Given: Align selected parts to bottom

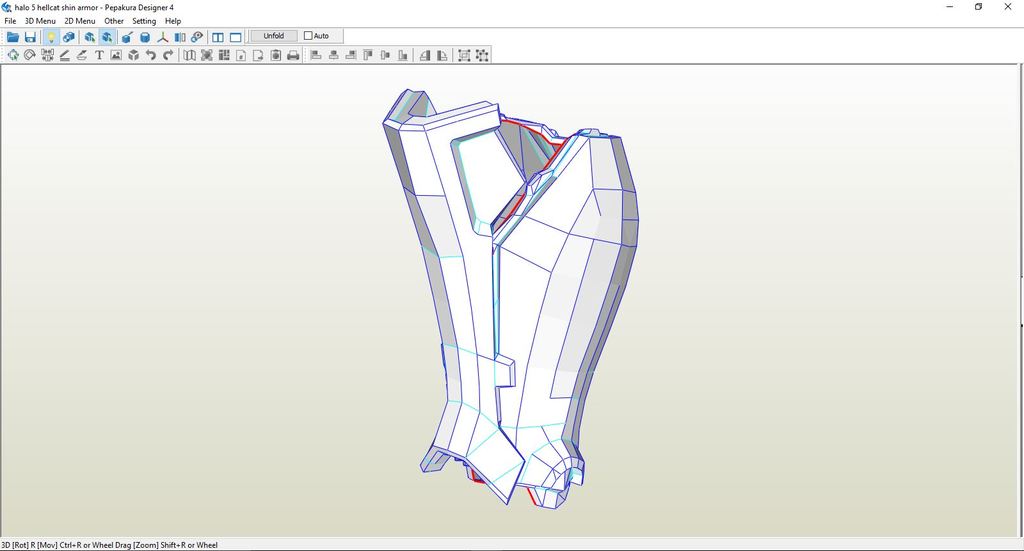Looking at the screenshot, I should pyautogui.click(x=403, y=55).
